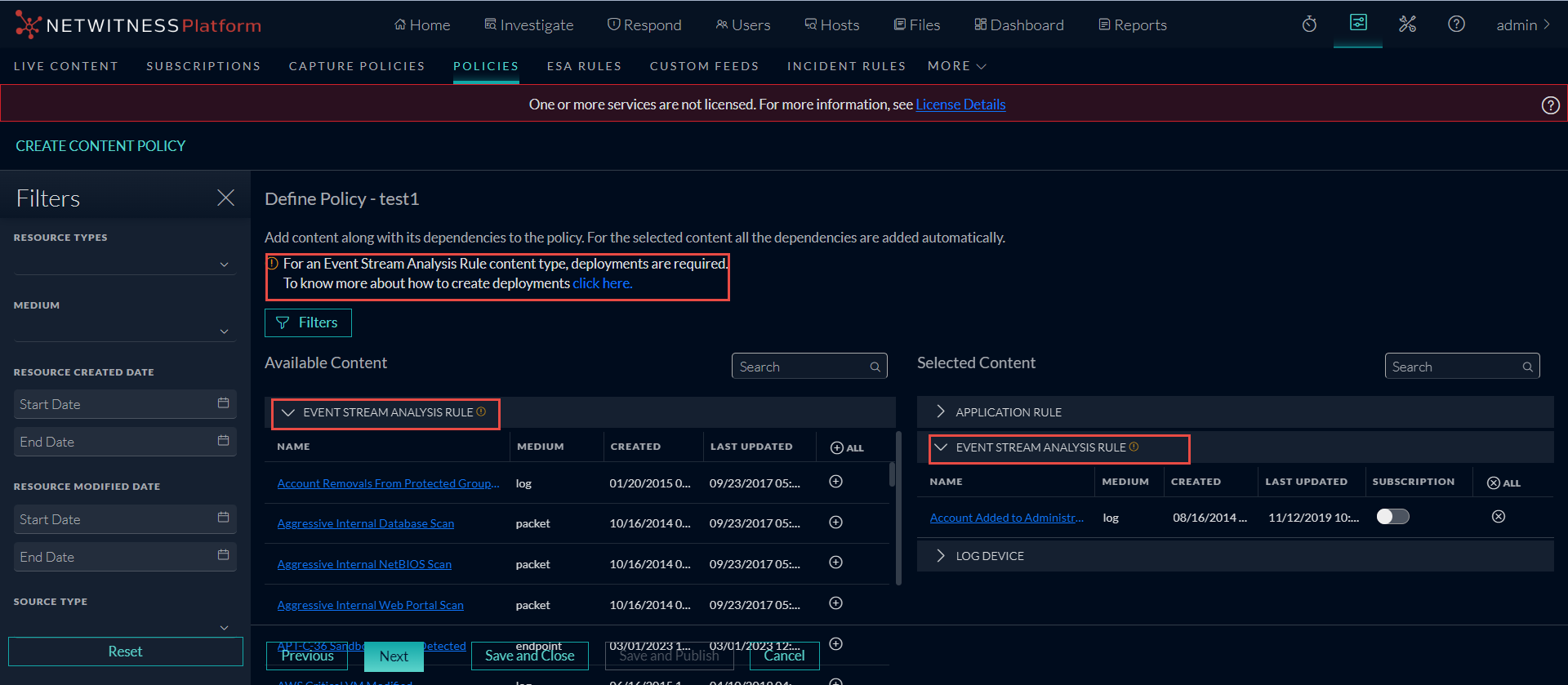Click the help question mark in top bar

click(1456, 24)
